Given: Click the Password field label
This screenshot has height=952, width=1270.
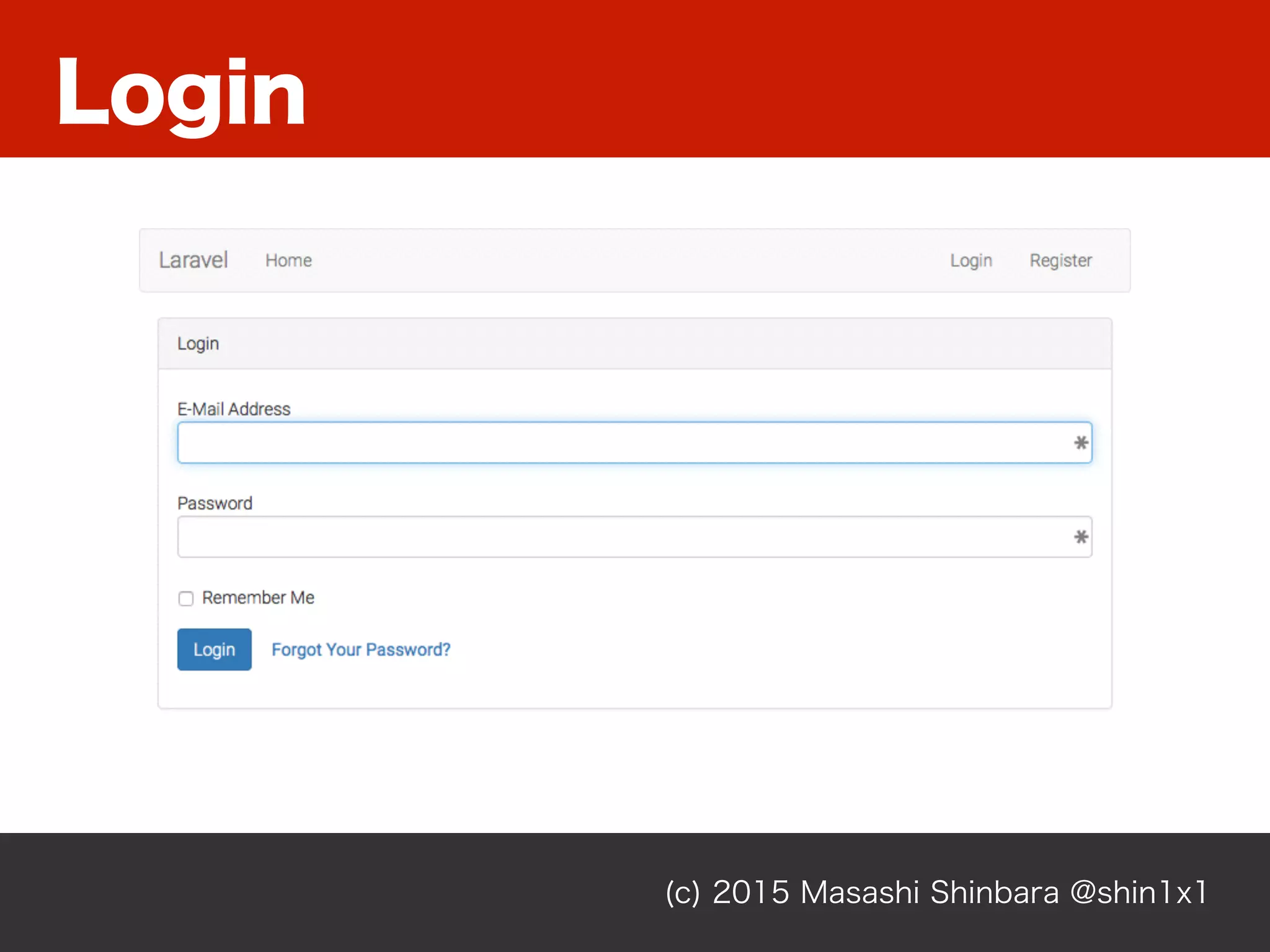Looking at the screenshot, I should pos(215,503).
